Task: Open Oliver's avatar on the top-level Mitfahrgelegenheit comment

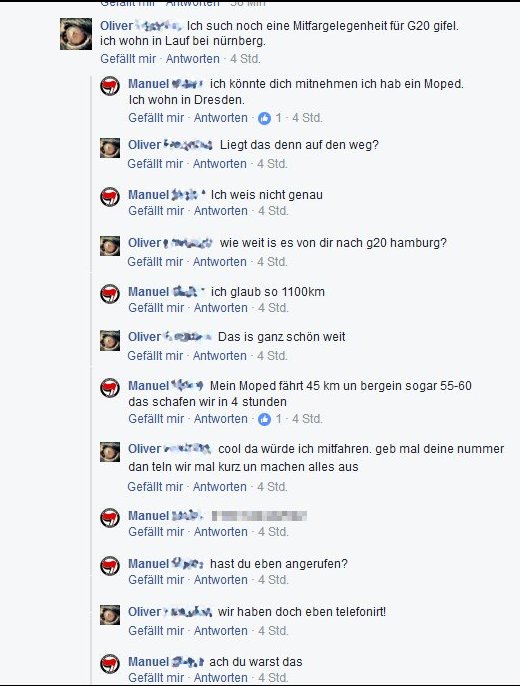Action: tap(76, 34)
